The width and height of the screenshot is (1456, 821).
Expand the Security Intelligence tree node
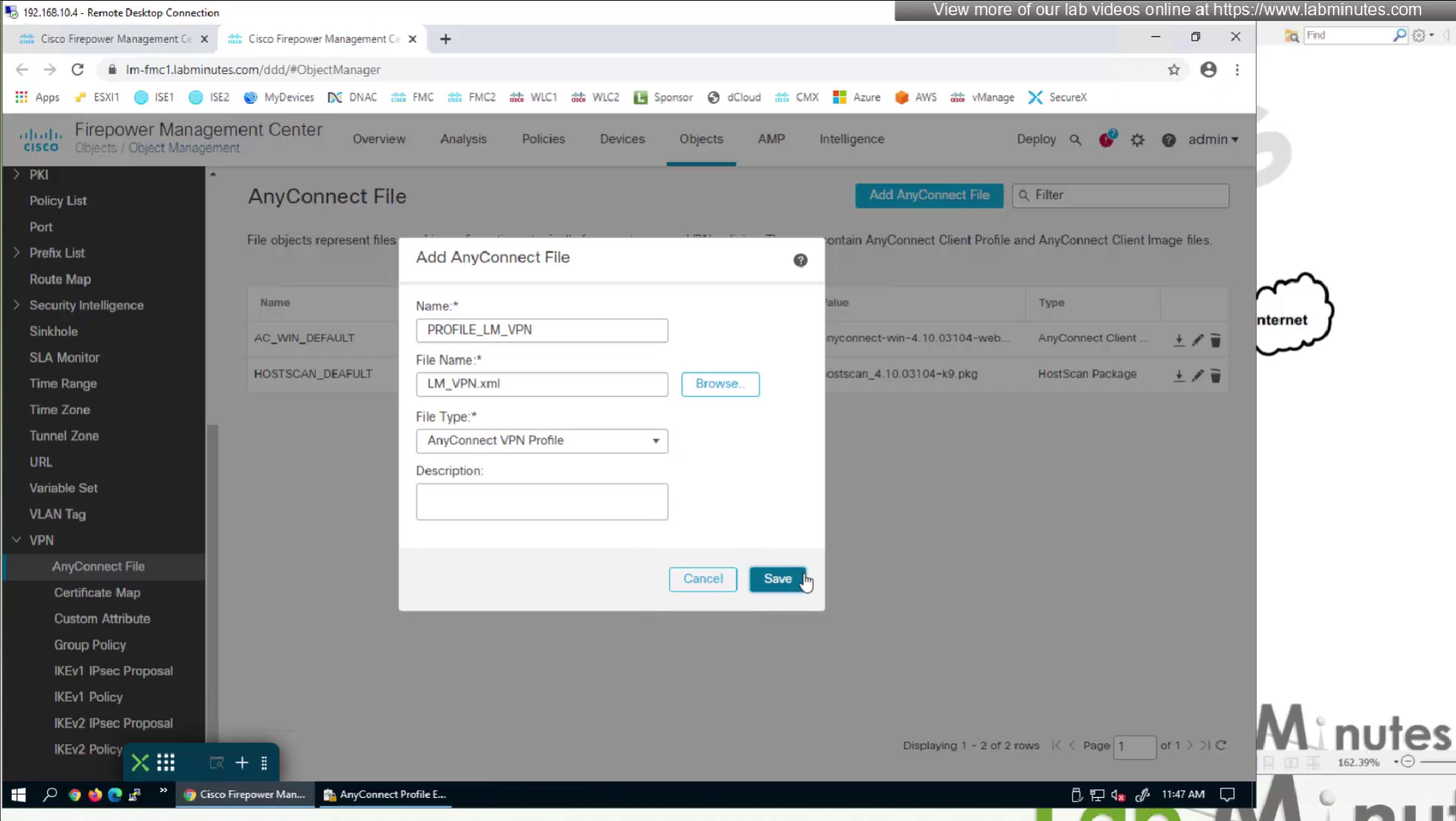click(17, 305)
